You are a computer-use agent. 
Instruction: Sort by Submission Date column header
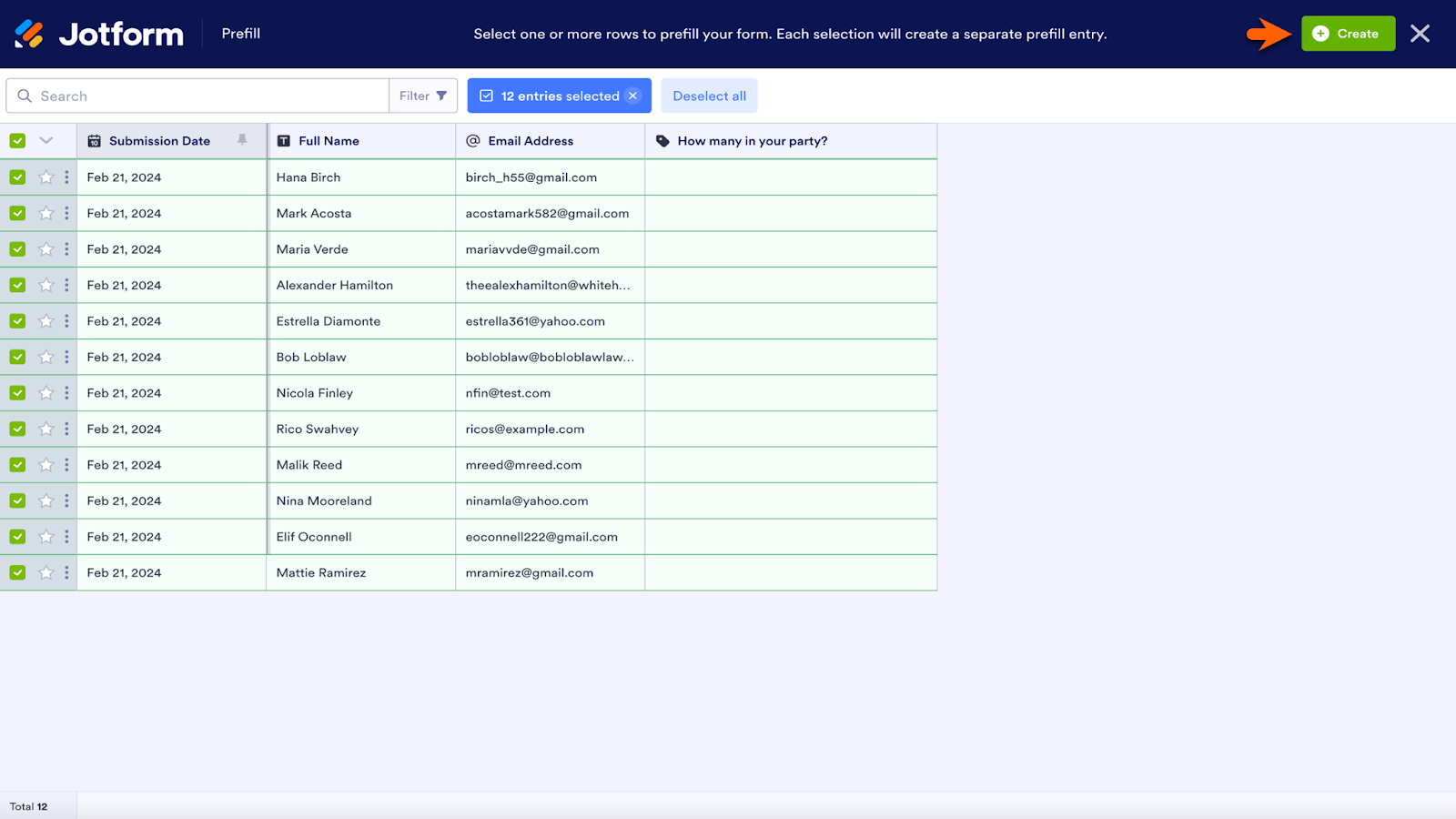[172, 141]
